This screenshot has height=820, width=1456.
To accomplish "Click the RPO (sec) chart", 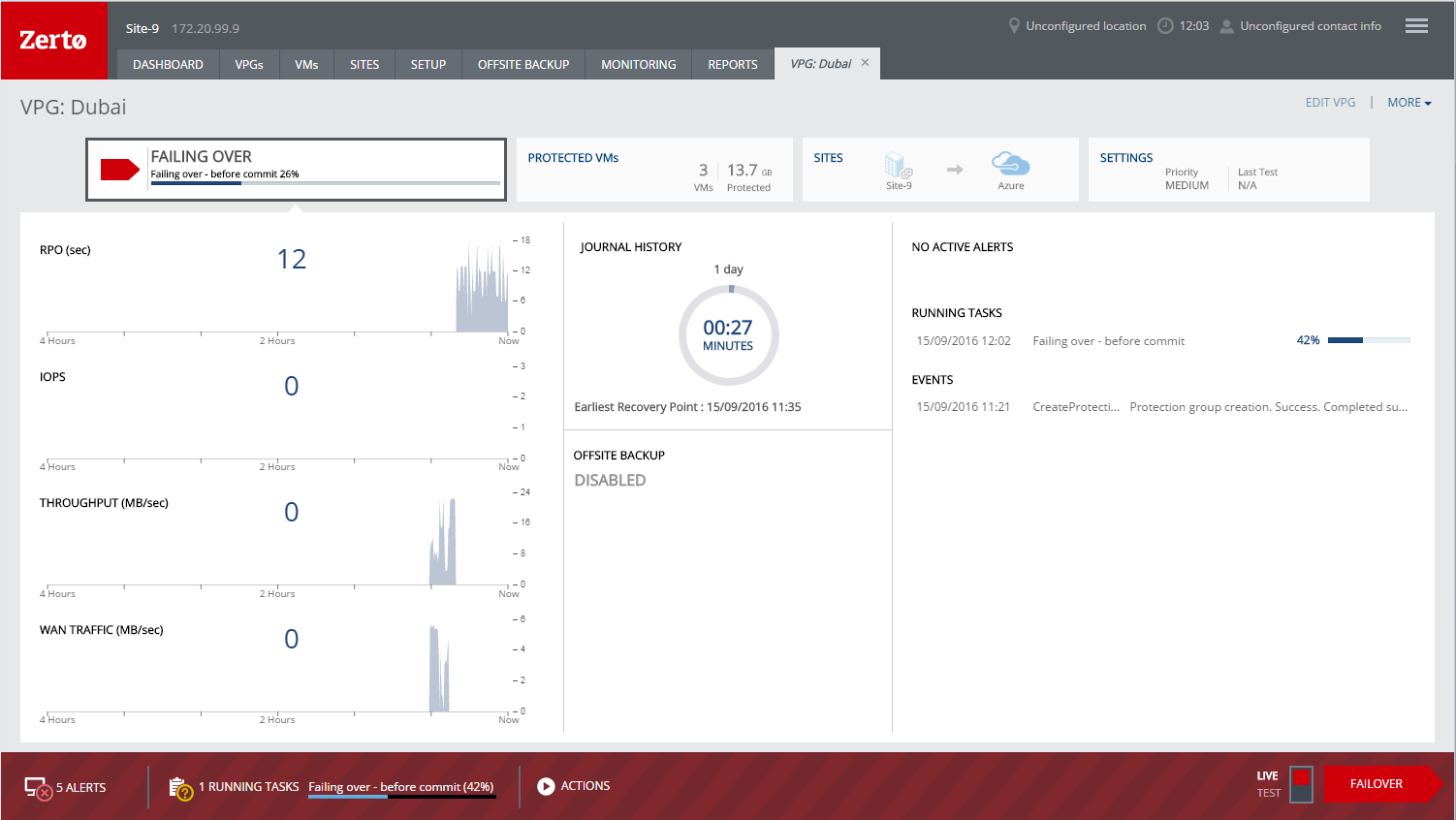I will pyautogui.click(x=276, y=288).
